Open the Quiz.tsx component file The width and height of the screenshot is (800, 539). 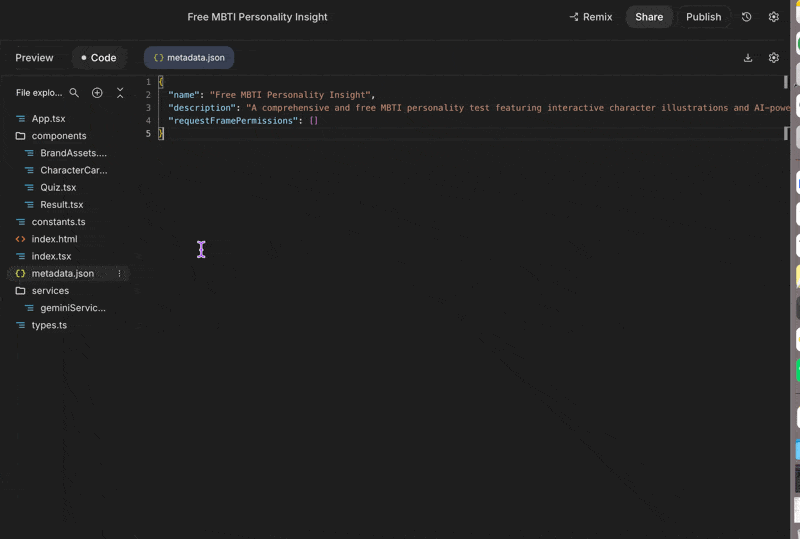(58, 187)
